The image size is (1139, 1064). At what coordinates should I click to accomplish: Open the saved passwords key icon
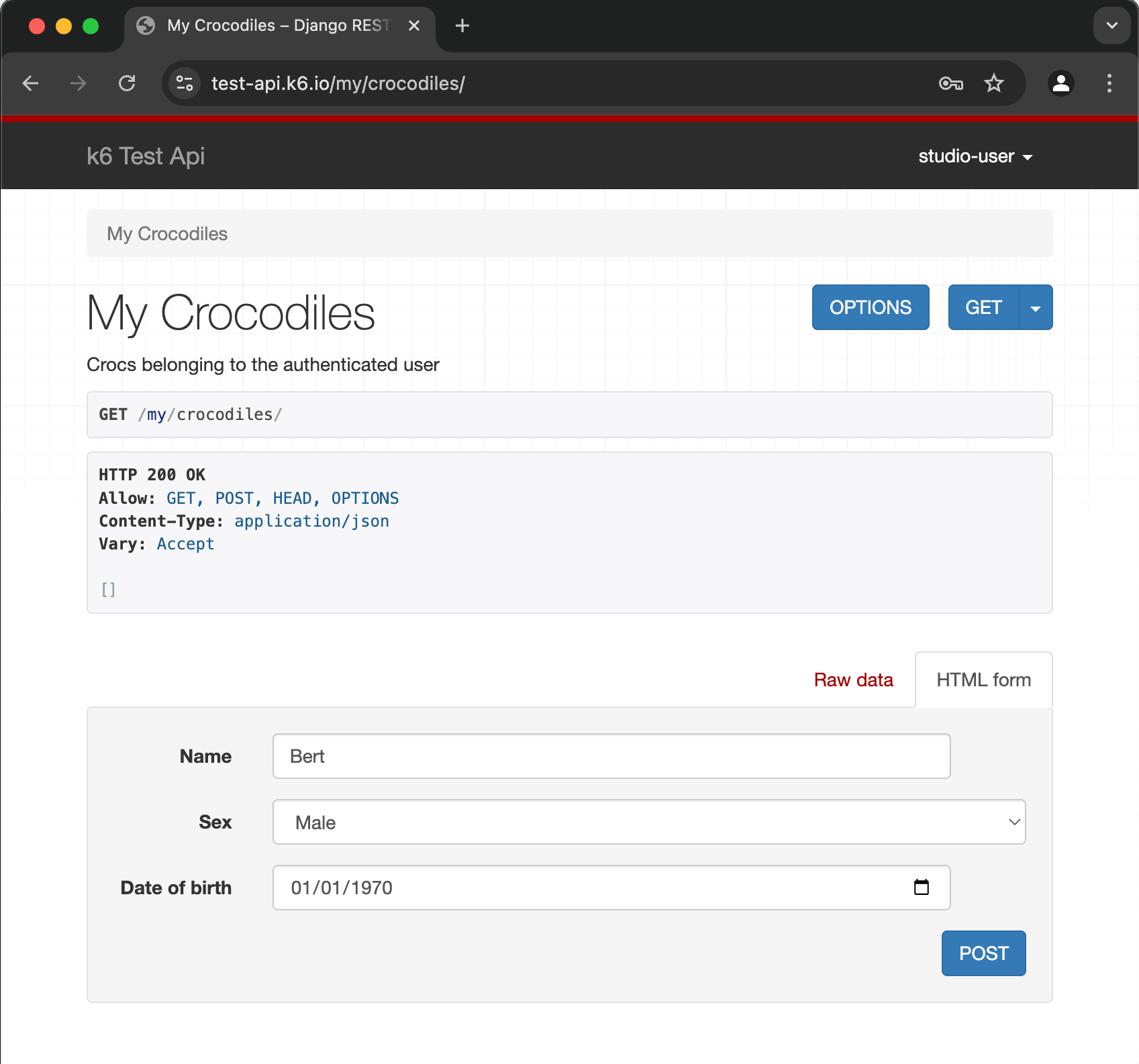(950, 83)
